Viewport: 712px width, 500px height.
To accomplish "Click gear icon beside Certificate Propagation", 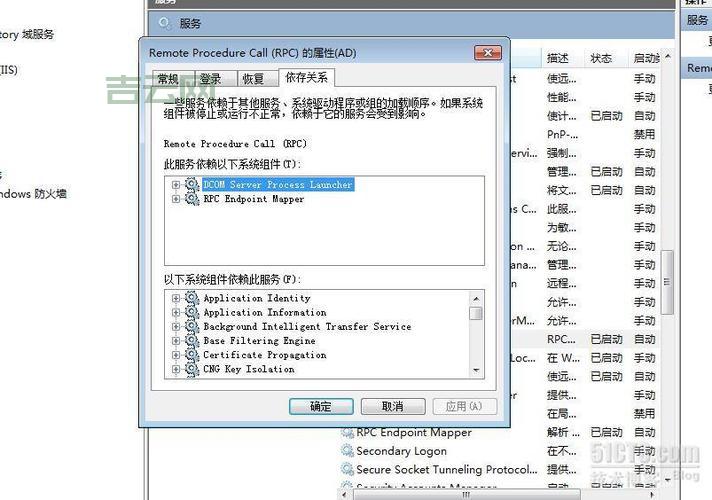I will [x=192, y=355].
